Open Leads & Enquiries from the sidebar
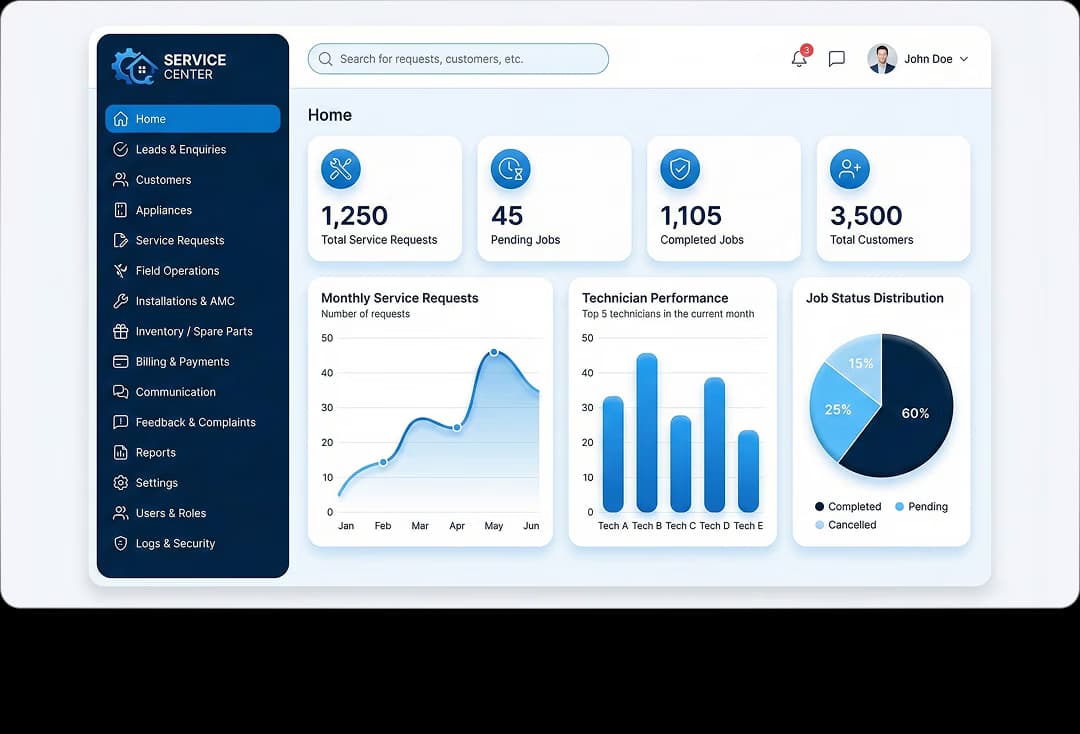 pos(180,149)
